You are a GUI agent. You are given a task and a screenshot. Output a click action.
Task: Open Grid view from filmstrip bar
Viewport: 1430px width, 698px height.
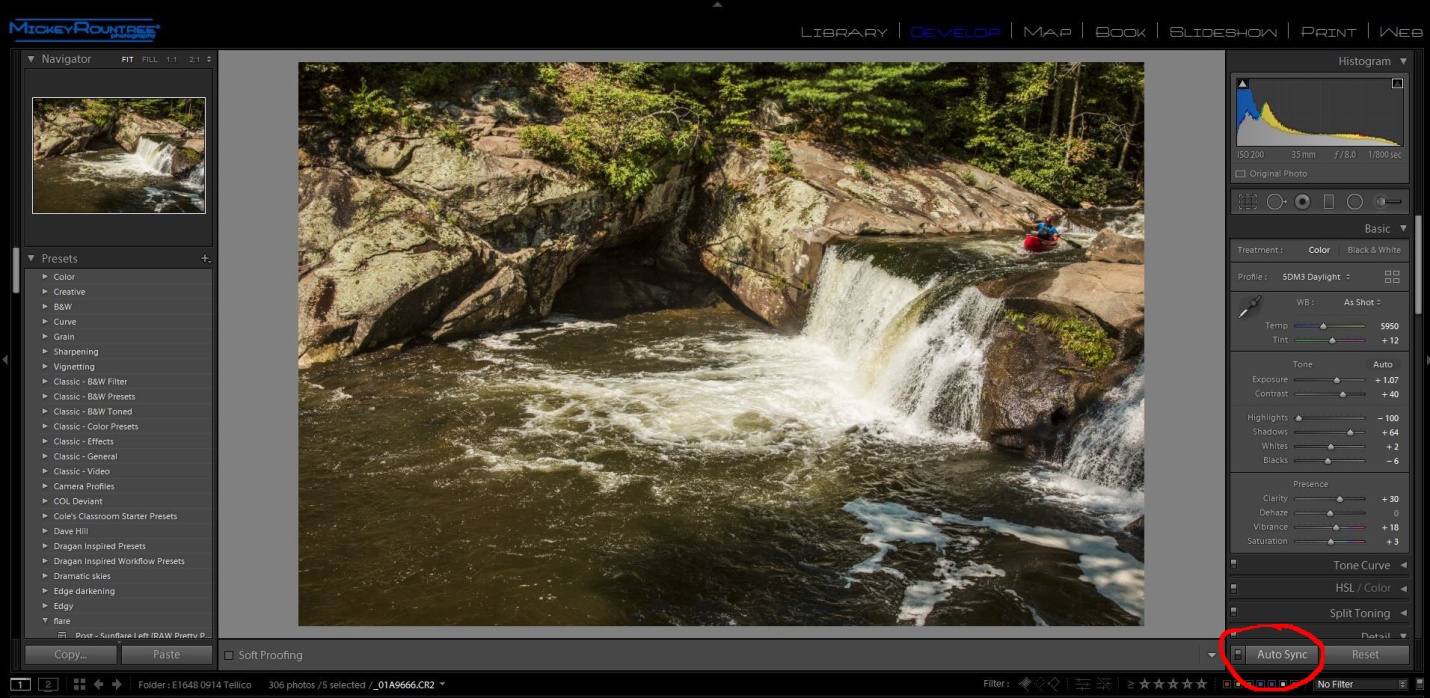[79, 684]
